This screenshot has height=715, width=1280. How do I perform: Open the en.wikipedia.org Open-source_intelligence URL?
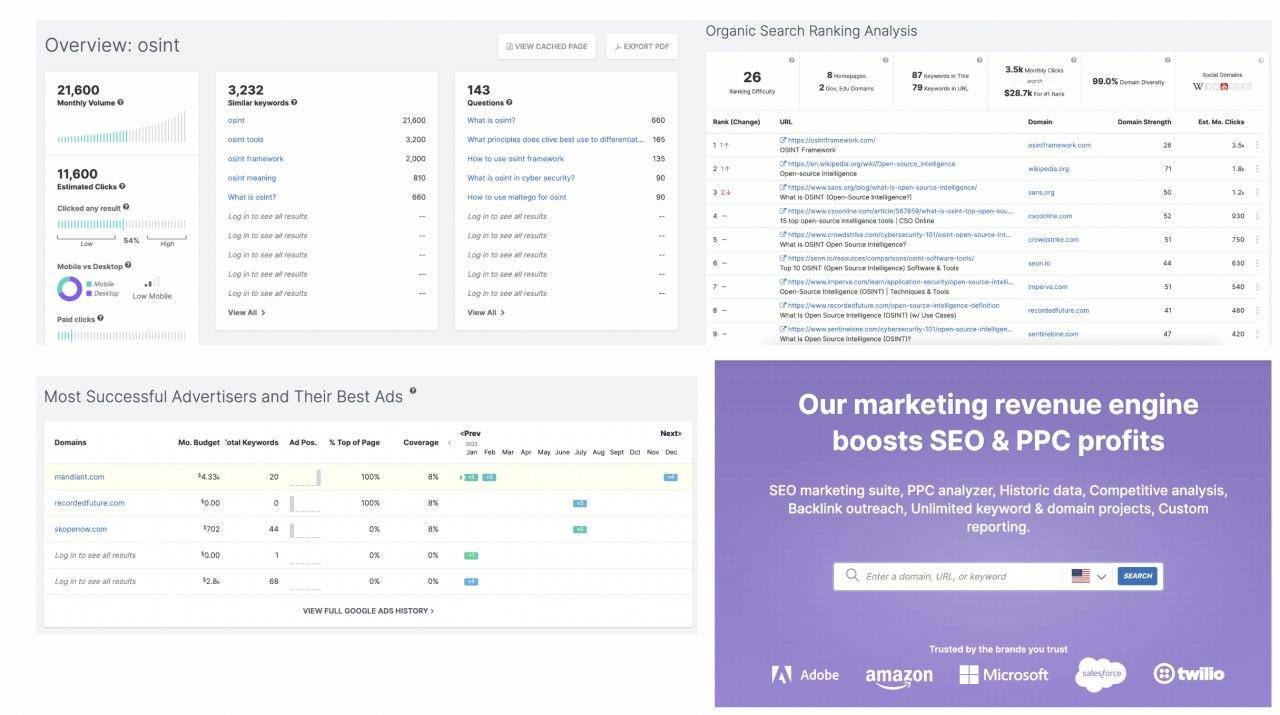tap(870, 164)
